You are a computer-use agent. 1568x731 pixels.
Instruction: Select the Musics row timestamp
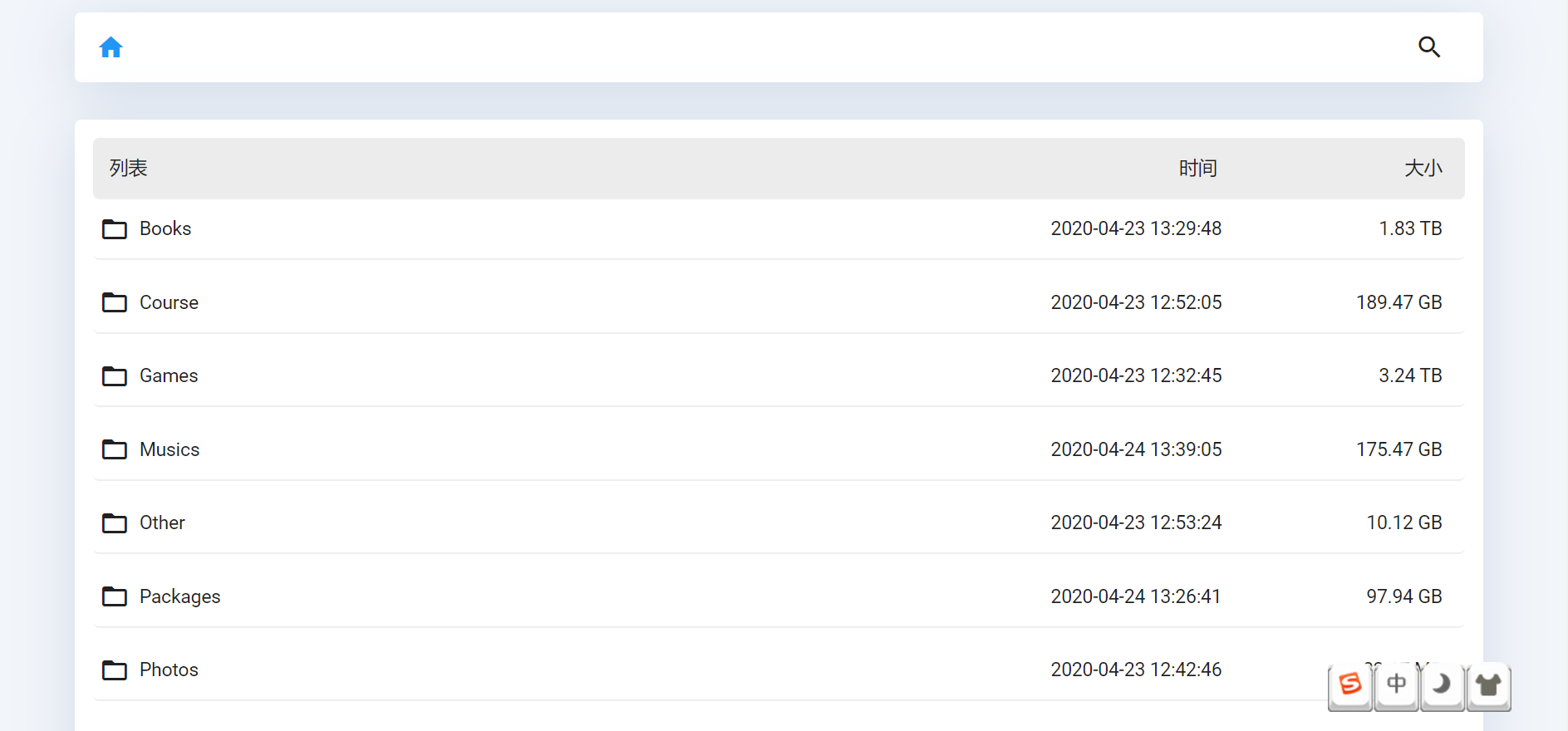tap(1136, 449)
